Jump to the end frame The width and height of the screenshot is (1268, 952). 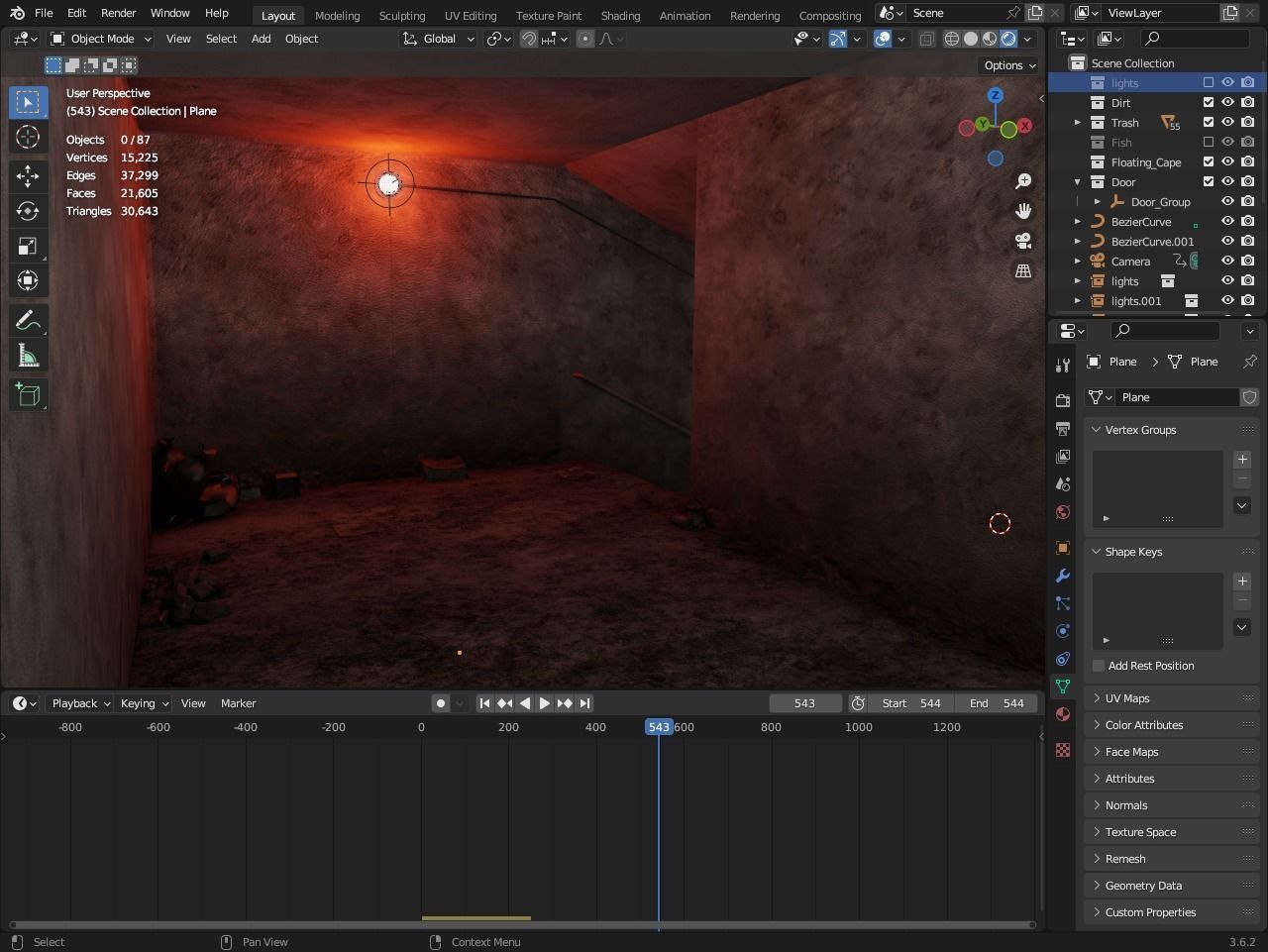[584, 703]
